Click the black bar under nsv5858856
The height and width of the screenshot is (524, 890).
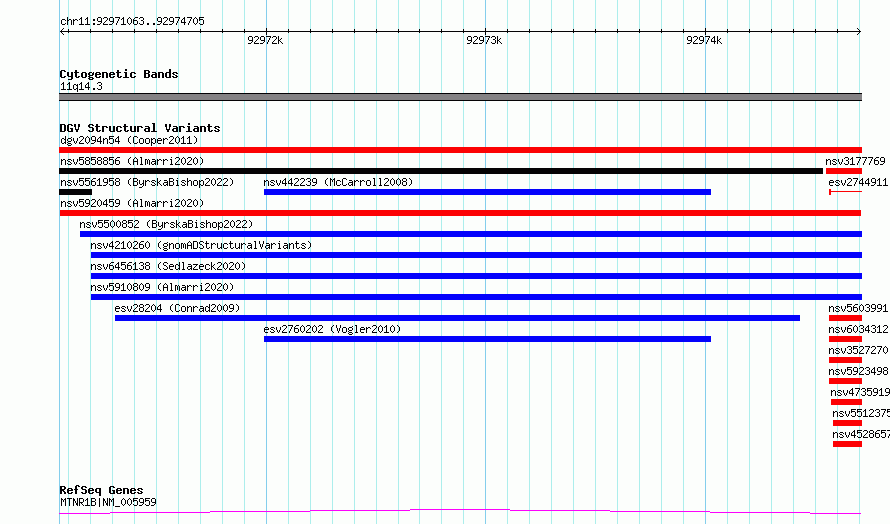pyautogui.click(x=441, y=171)
